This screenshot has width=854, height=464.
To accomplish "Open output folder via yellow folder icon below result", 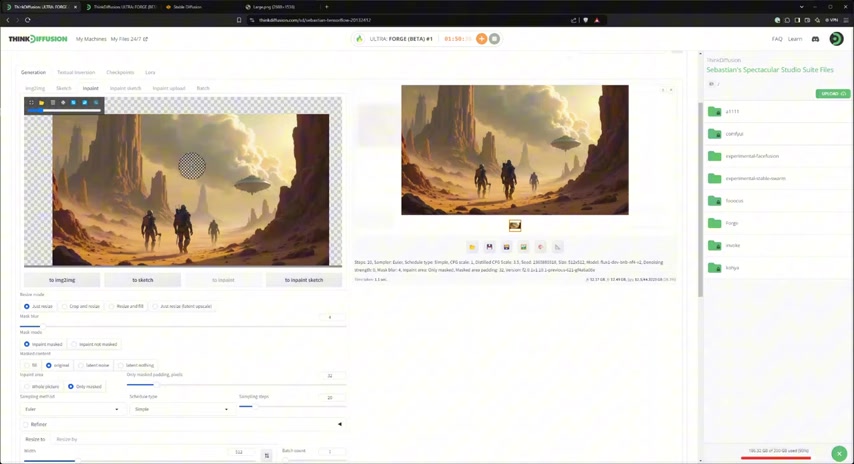I will coord(472,247).
